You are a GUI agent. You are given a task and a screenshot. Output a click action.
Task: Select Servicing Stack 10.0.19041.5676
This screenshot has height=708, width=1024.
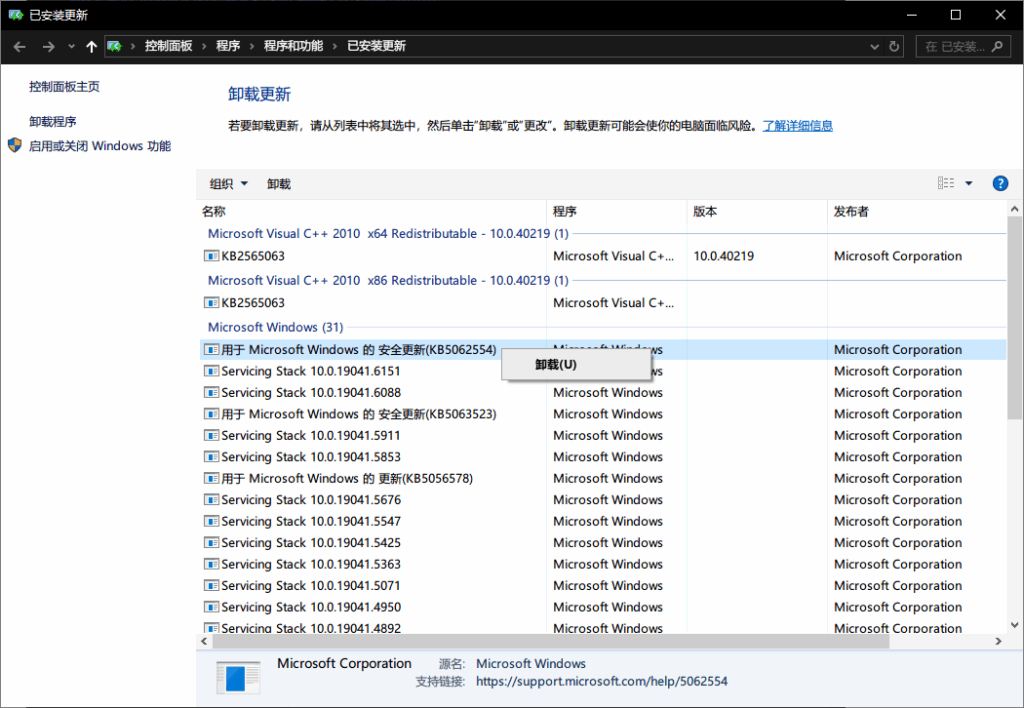pyautogui.click(x=603, y=500)
